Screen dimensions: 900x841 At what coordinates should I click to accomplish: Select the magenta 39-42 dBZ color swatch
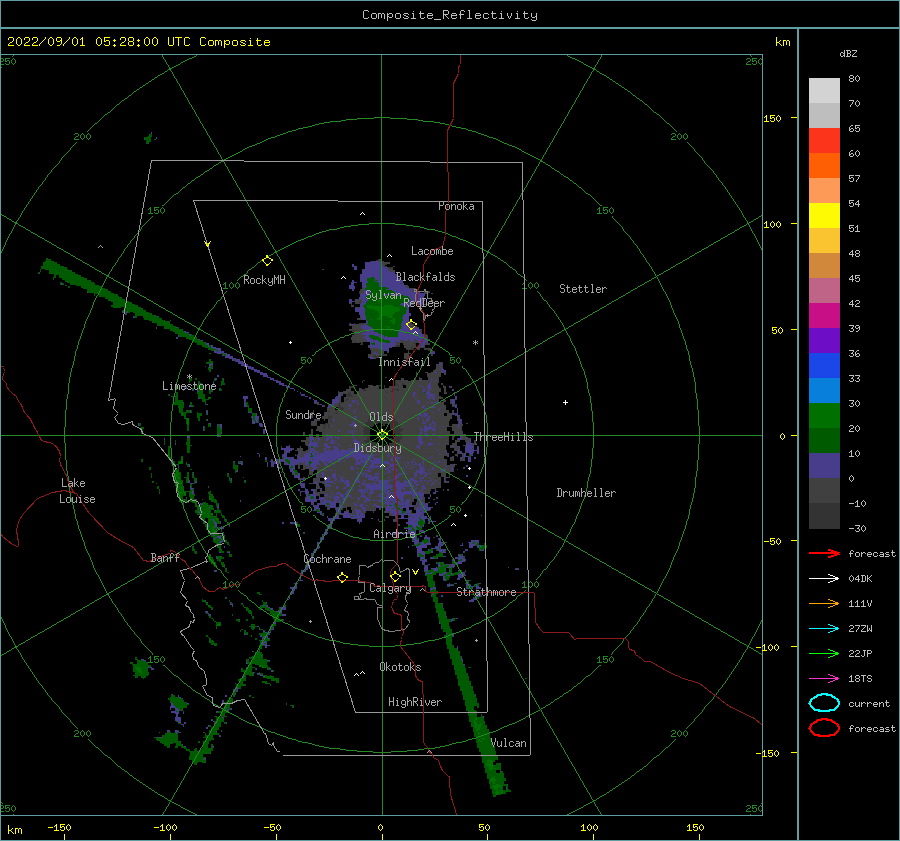tap(824, 316)
